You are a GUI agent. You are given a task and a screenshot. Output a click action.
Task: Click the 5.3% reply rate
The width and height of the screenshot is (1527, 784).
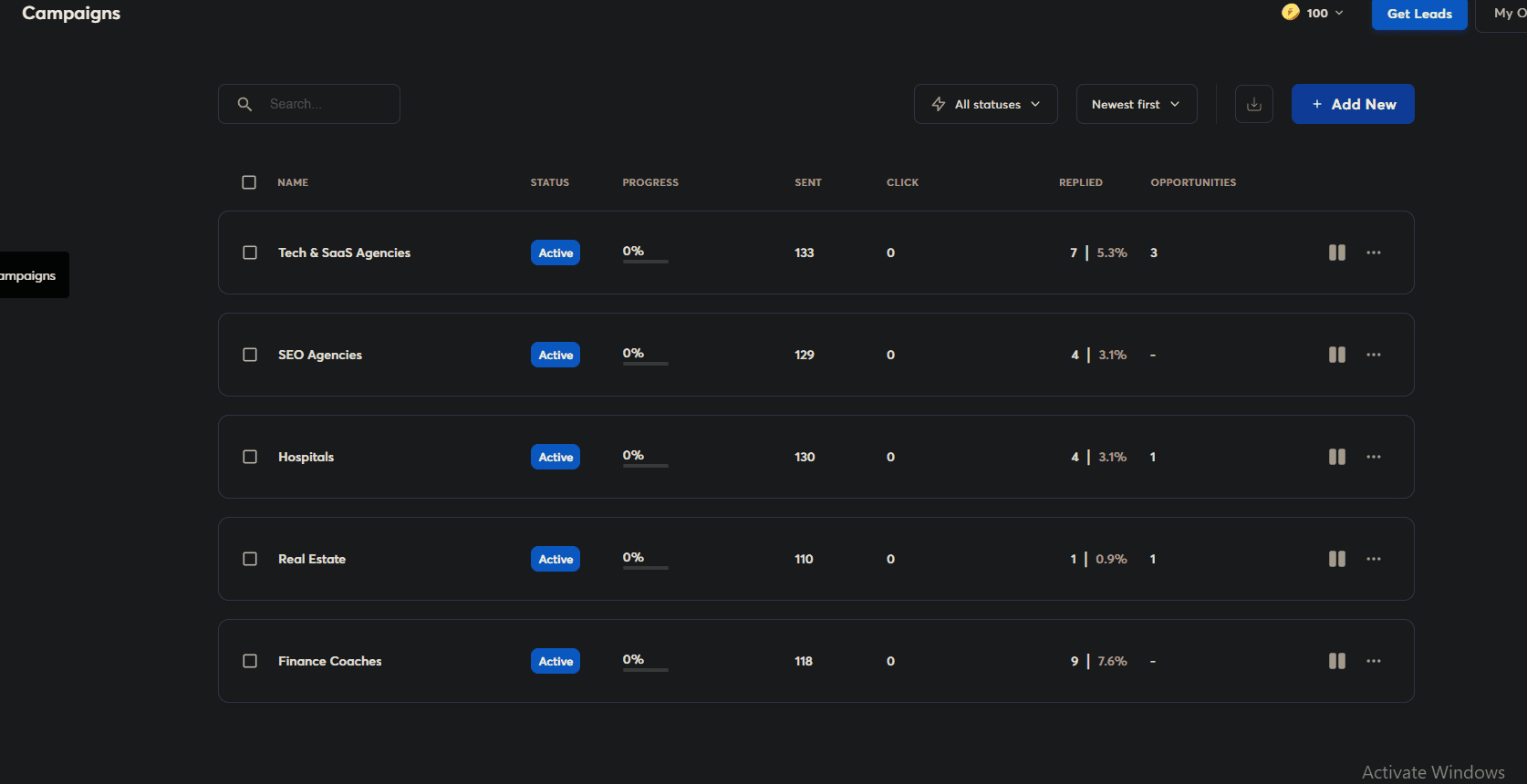(1112, 253)
